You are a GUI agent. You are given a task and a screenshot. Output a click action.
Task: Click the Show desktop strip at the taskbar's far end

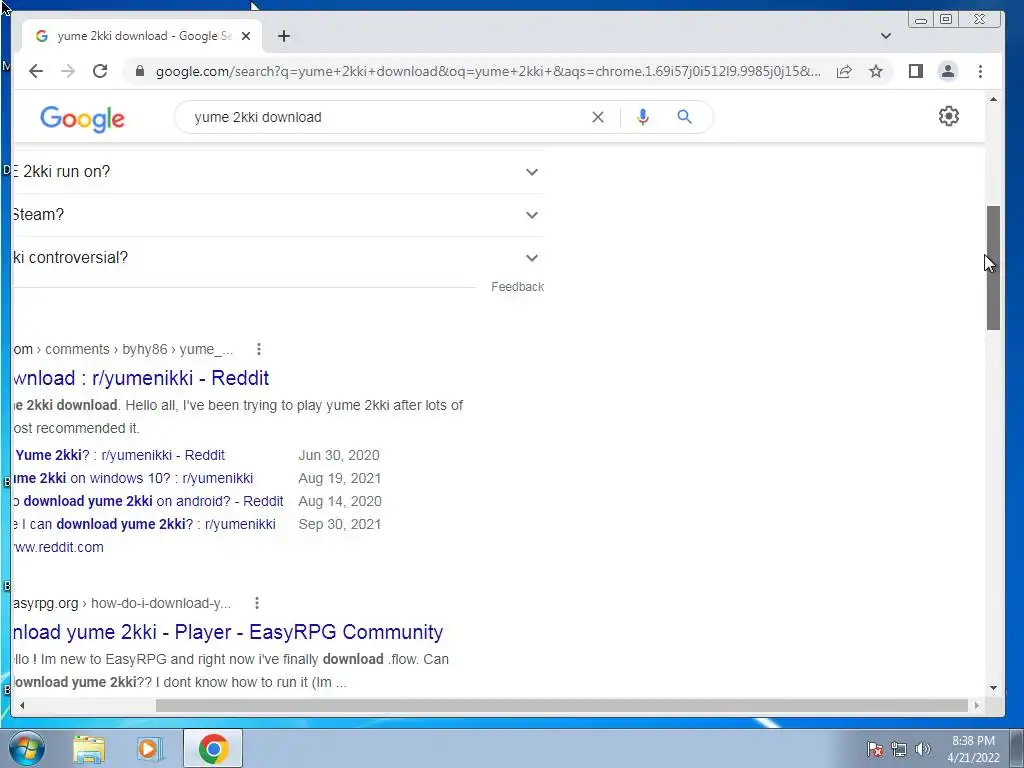[x=1017, y=748]
